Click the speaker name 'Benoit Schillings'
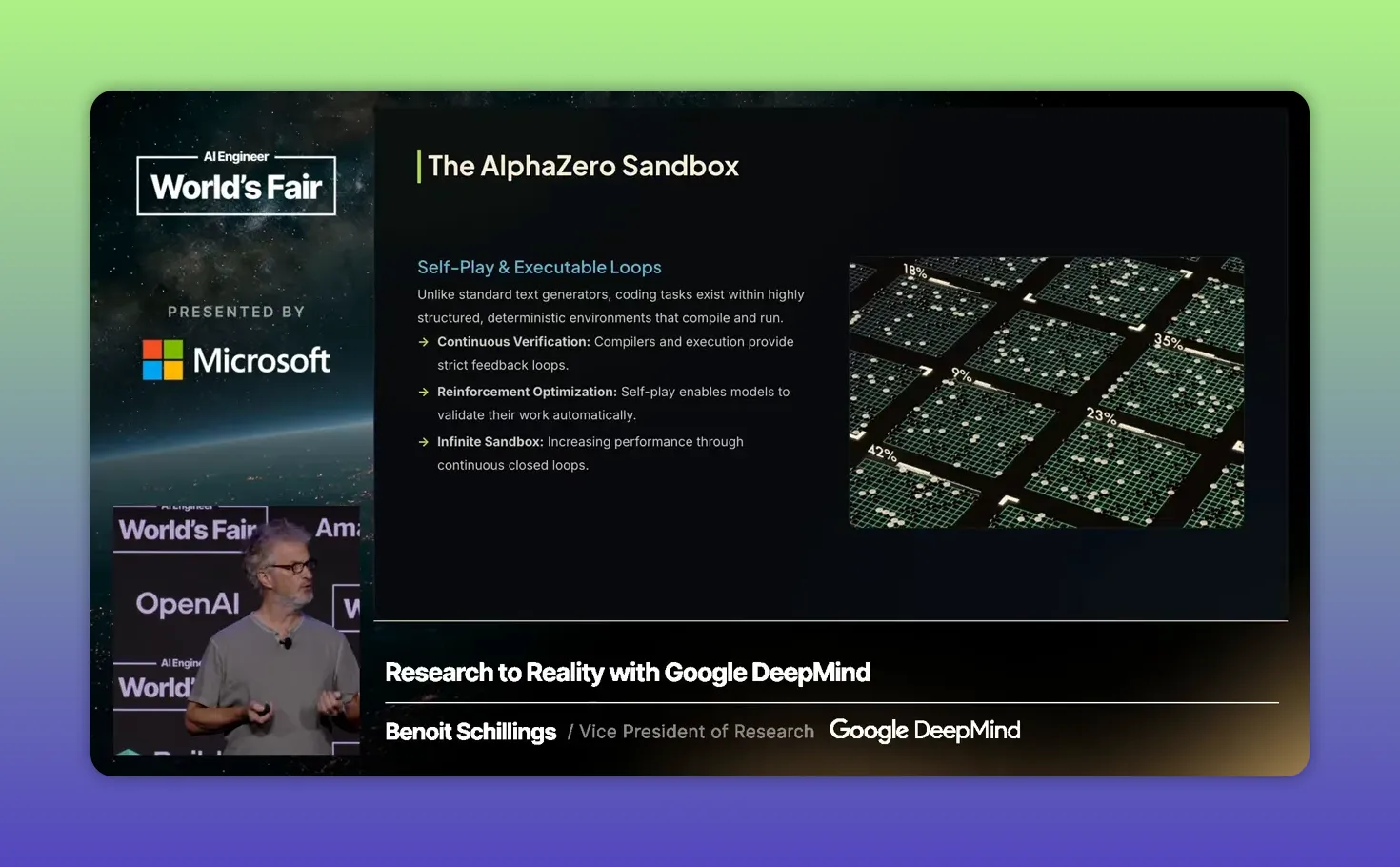 click(470, 732)
